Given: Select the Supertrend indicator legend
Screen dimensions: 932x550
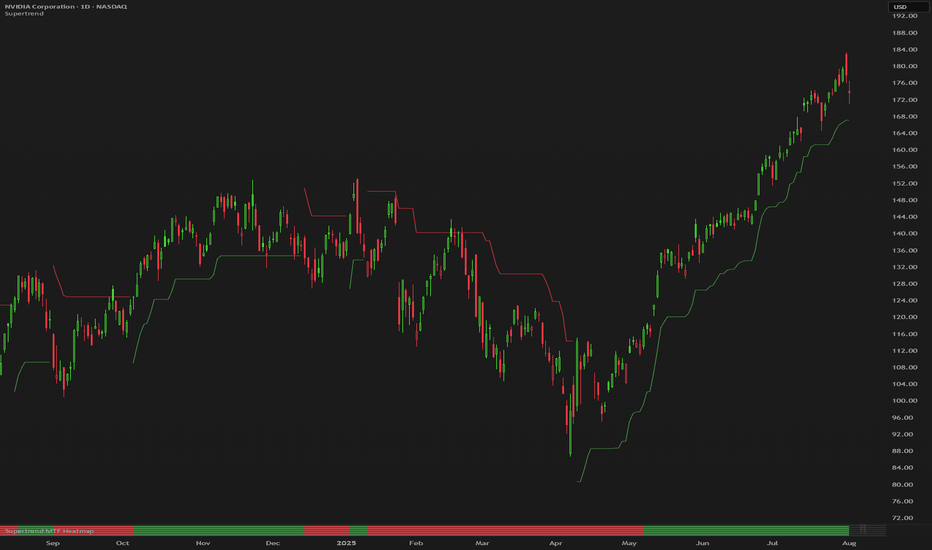Looking at the screenshot, I should tap(24, 14).
